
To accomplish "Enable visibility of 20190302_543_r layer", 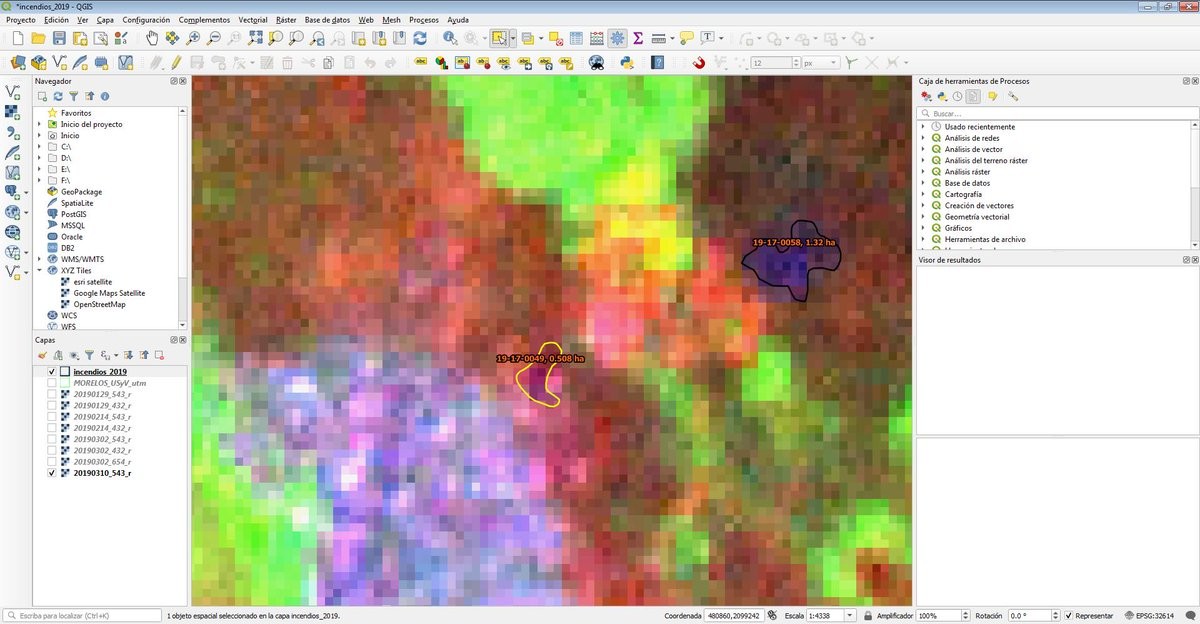I will click(52, 439).
